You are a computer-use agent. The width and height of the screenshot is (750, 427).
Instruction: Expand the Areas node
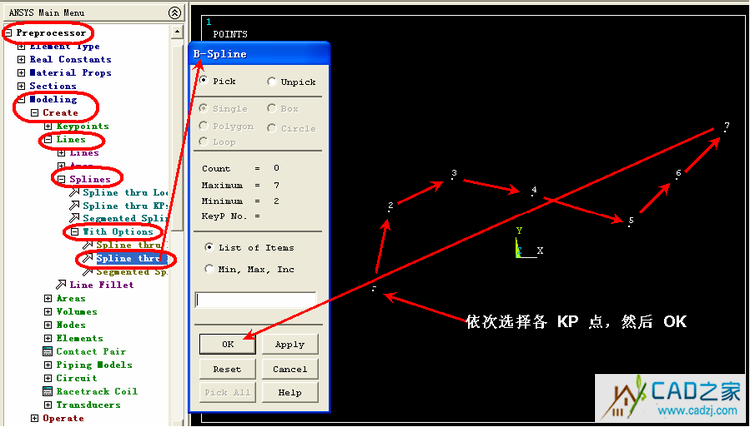tap(48, 298)
